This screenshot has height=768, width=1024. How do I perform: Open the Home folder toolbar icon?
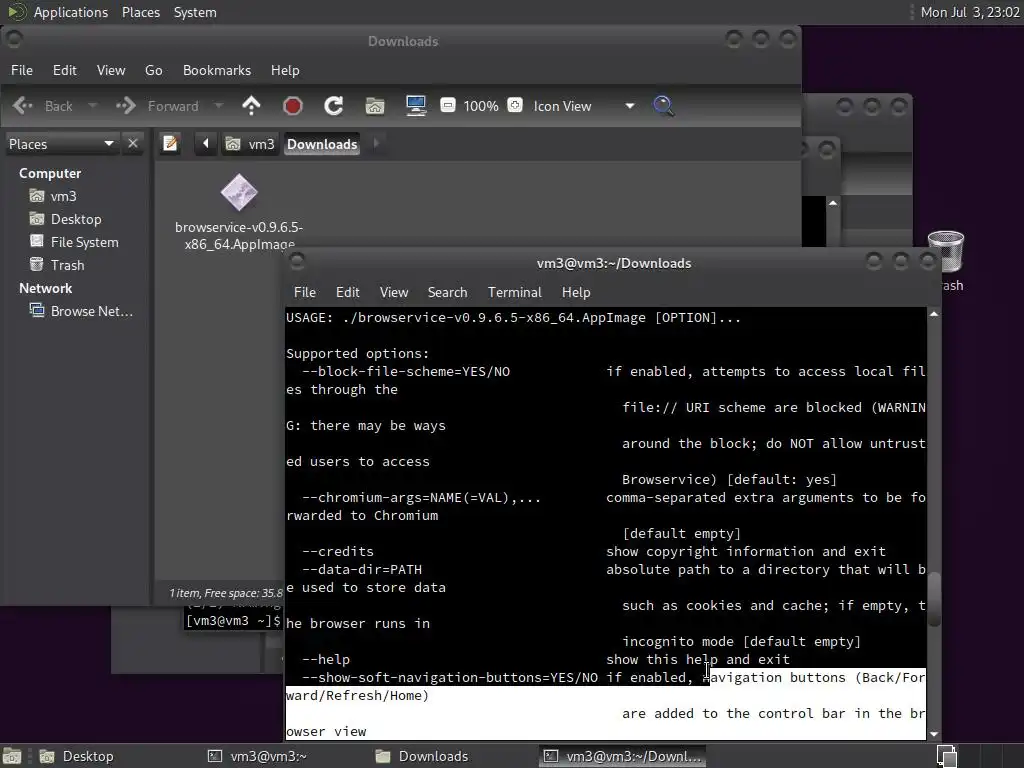375,106
